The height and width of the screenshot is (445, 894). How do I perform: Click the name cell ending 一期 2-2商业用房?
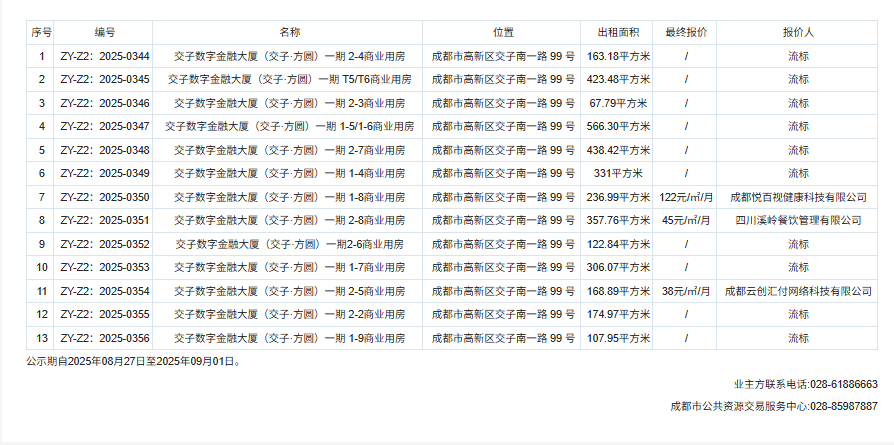pyautogui.click(x=289, y=314)
